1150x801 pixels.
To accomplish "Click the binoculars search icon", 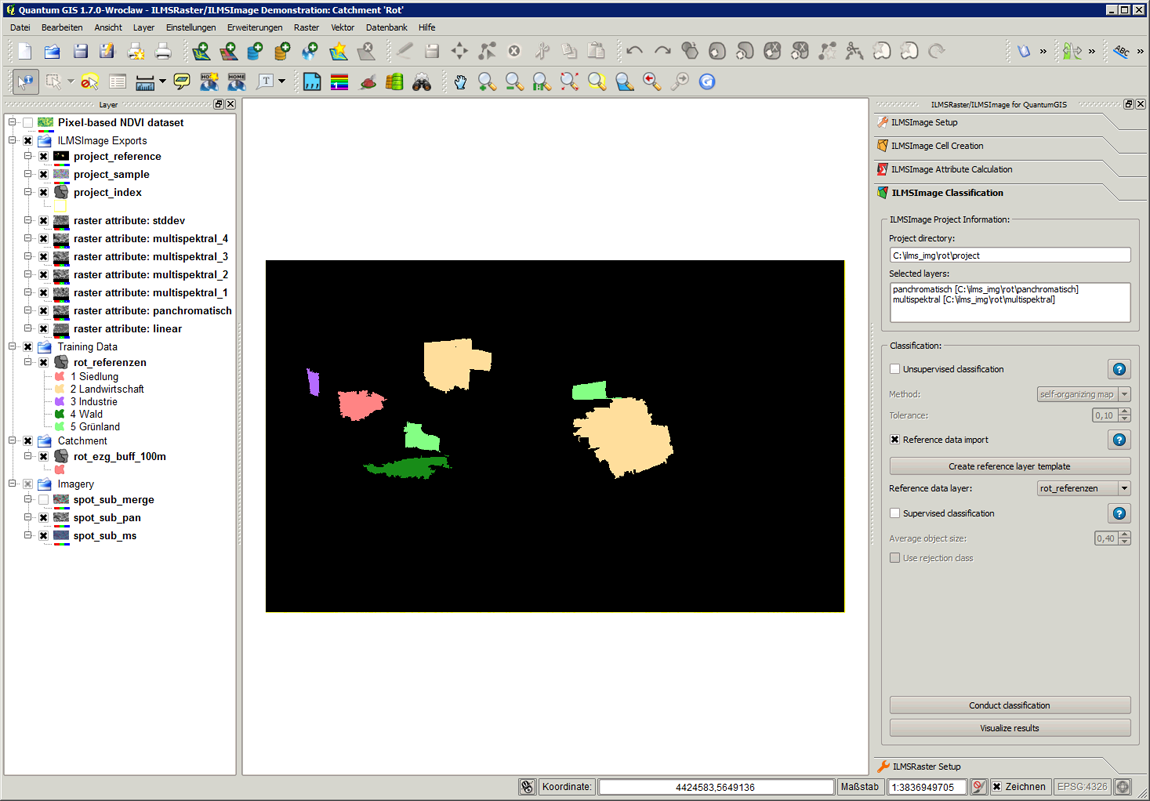I will (422, 82).
